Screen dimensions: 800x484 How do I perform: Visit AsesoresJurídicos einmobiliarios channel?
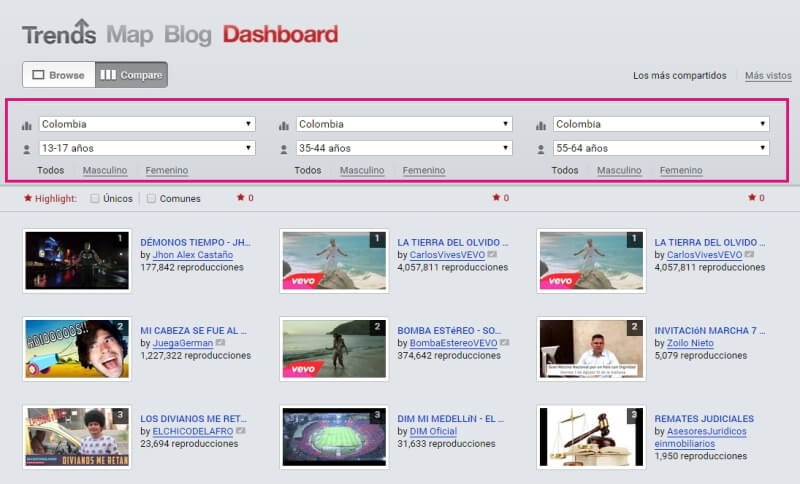pos(701,437)
